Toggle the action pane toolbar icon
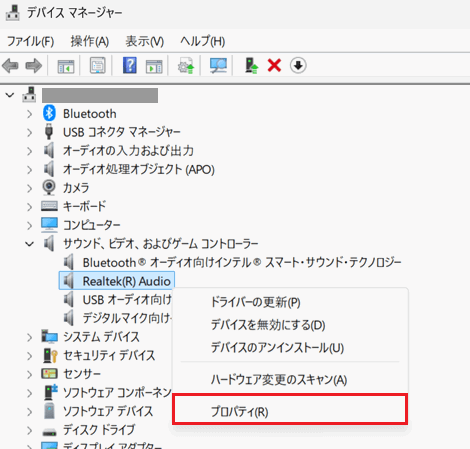 click(x=154, y=66)
